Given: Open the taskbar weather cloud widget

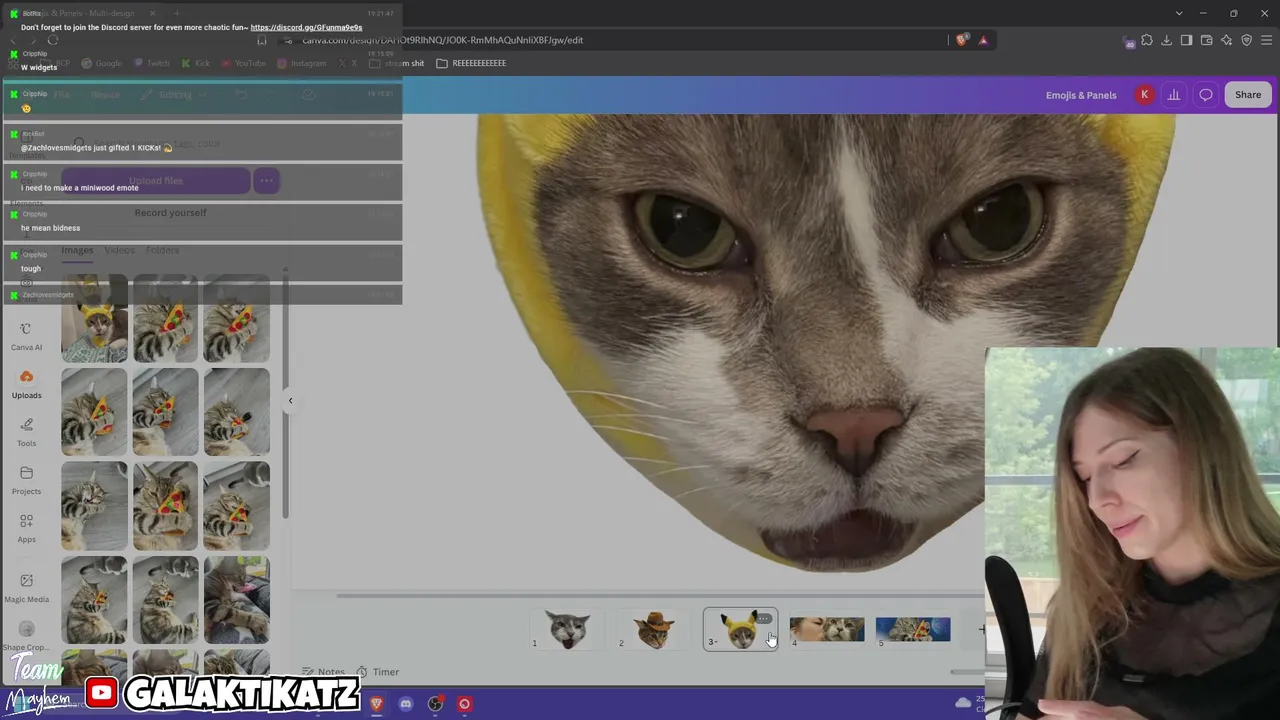Looking at the screenshot, I should (x=965, y=703).
